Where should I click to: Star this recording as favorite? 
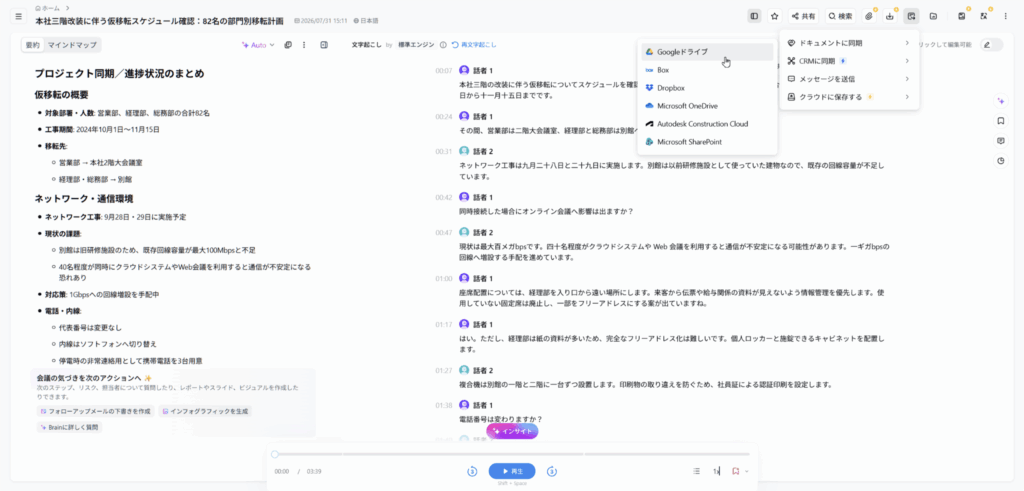[775, 16]
